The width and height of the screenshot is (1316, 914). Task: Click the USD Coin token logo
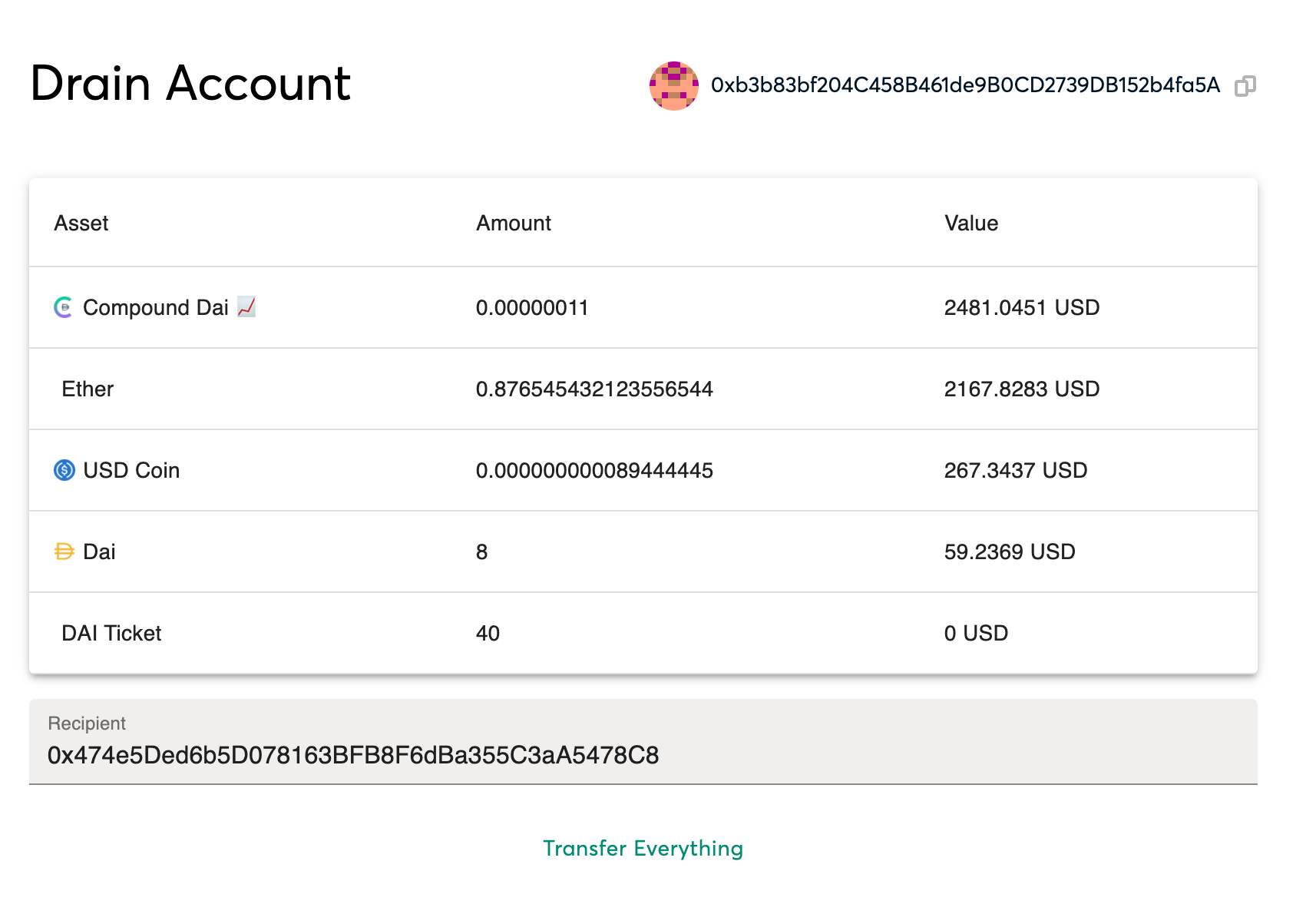pos(64,470)
